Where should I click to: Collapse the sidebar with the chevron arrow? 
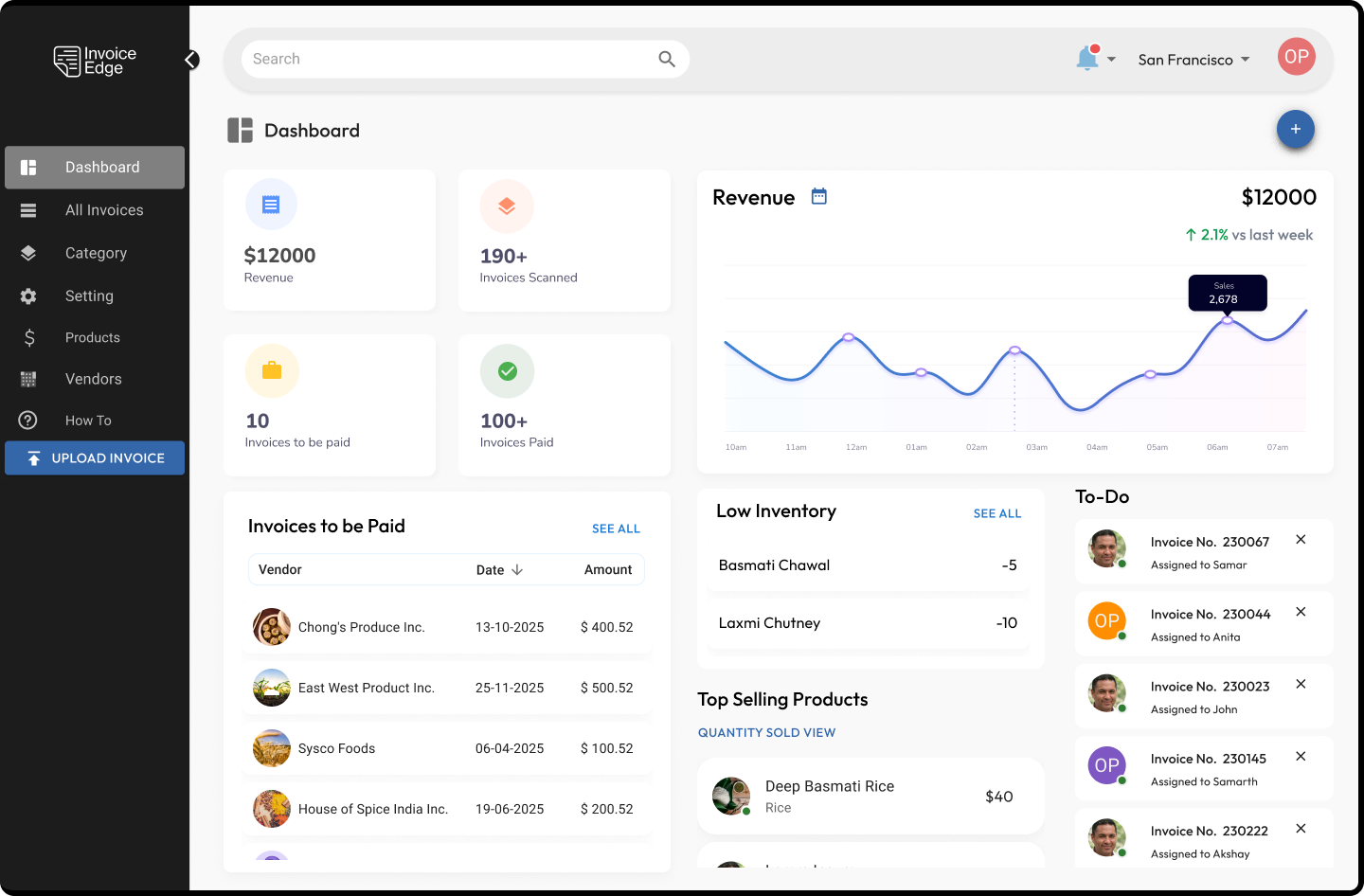pyautogui.click(x=190, y=59)
